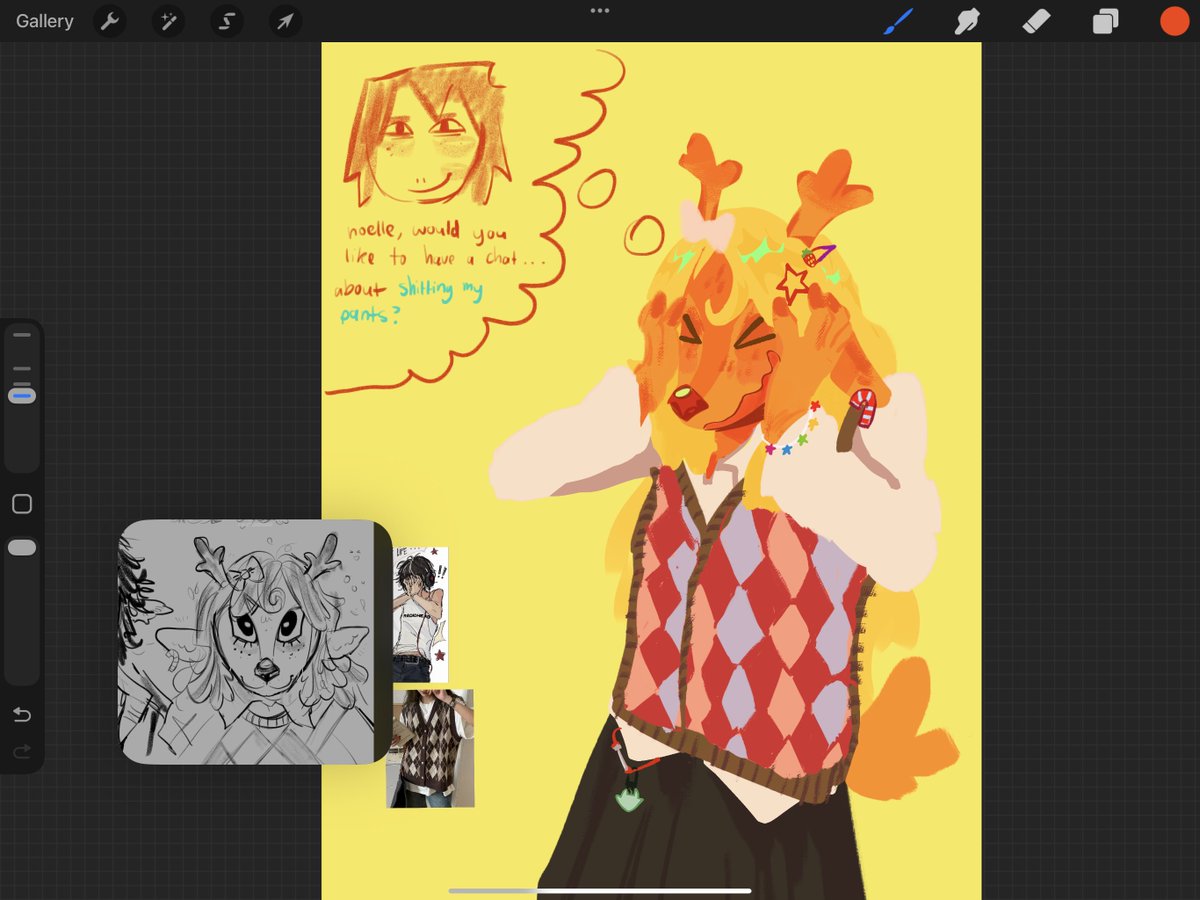
Task: Tap the grayscale deer sketch reference window
Action: (x=255, y=642)
